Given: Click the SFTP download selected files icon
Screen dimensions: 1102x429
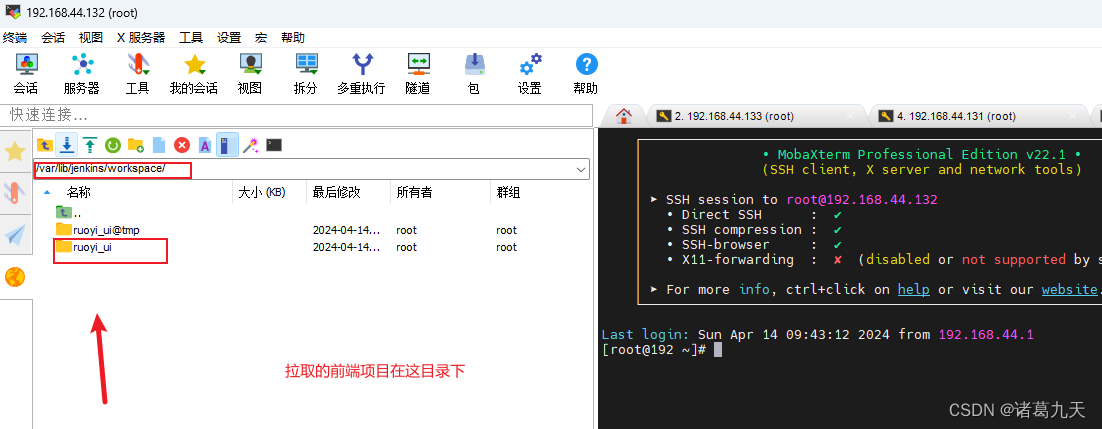Looking at the screenshot, I should [x=67, y=145].
